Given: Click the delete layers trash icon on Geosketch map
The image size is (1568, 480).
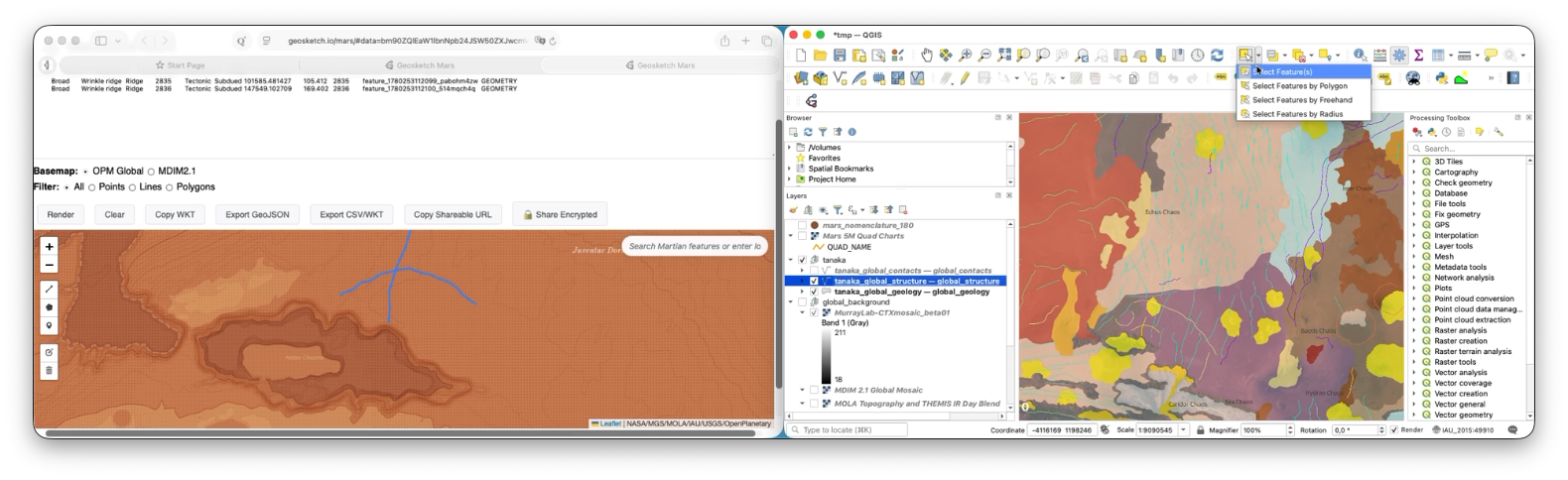Looking at the screenshot, I should click(49, 371).
